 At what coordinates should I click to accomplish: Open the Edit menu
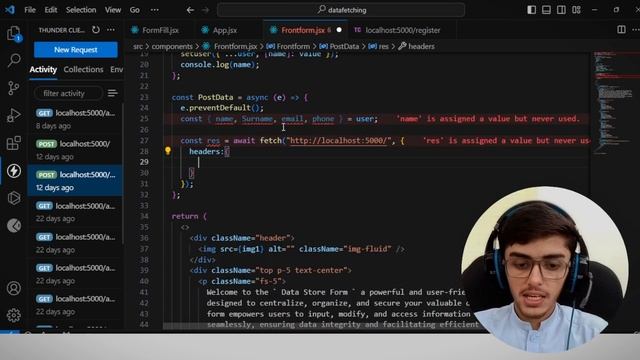51,10
